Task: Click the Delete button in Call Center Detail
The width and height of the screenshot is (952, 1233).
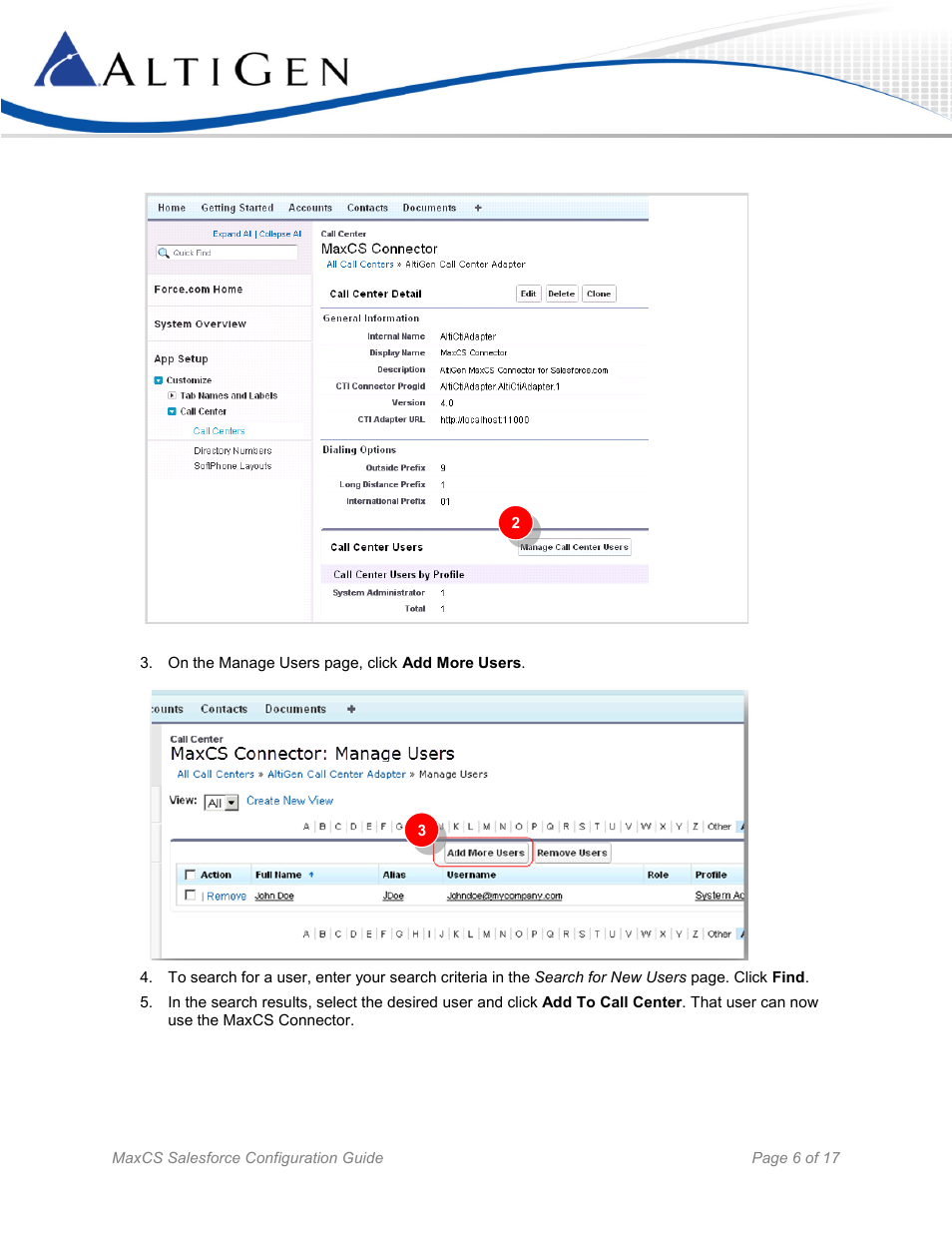Action: pos(561,294)
